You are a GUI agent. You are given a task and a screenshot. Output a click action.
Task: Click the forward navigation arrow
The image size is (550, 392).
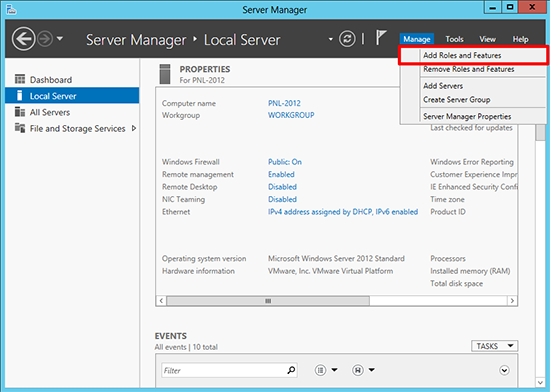pyautogui.click(x=45, y=39)
